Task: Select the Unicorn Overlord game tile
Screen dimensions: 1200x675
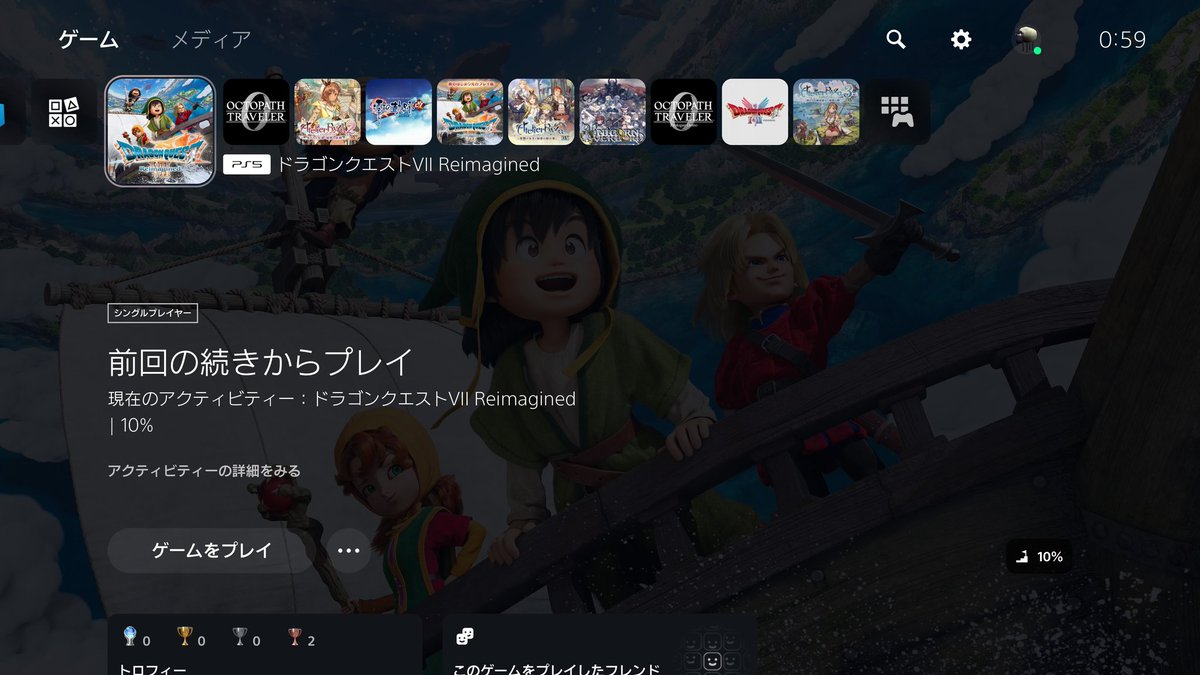Action: (x=612, y=110)
